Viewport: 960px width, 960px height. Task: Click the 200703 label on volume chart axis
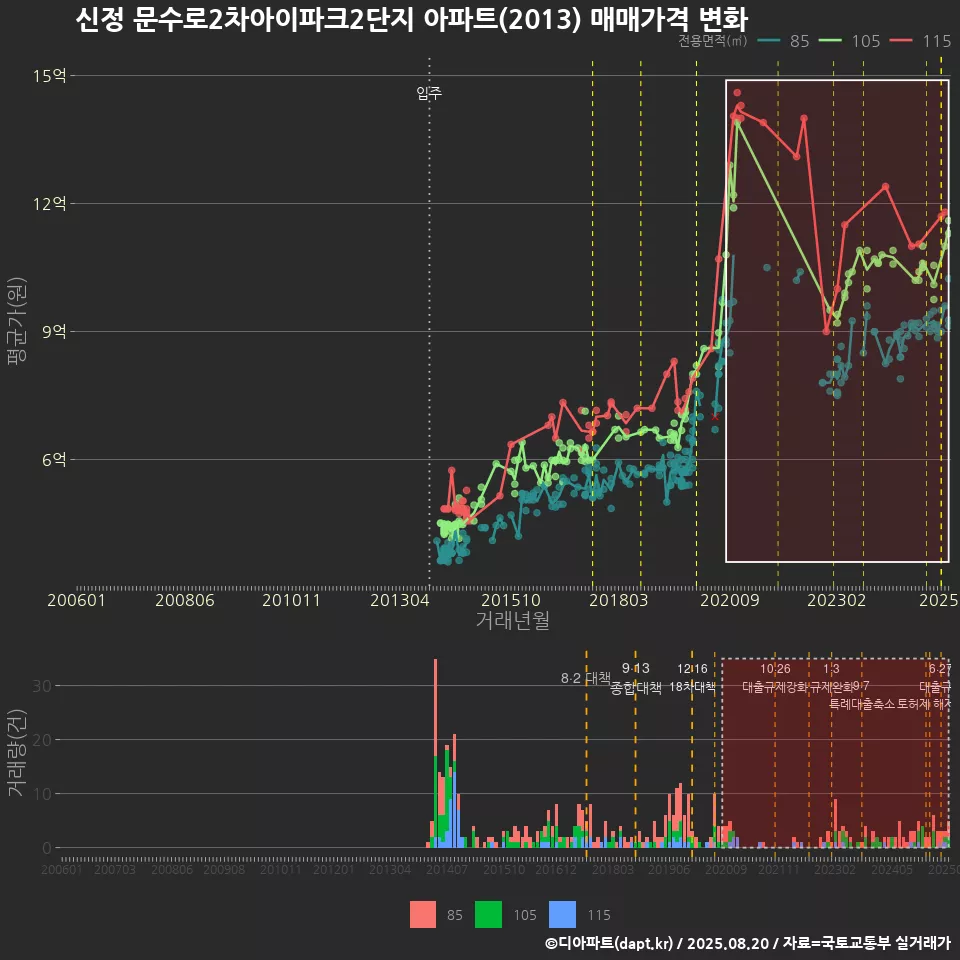(x=114, y=869)
